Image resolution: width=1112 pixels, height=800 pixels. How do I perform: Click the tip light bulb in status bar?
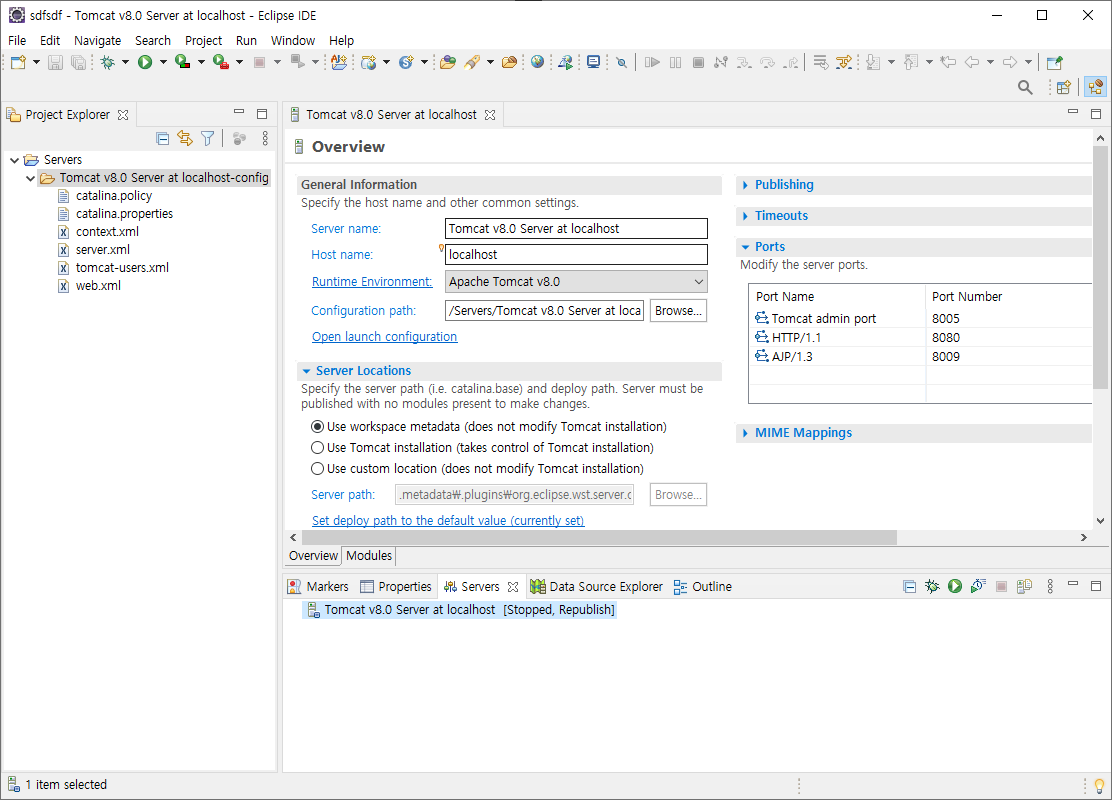point(1099,785)
